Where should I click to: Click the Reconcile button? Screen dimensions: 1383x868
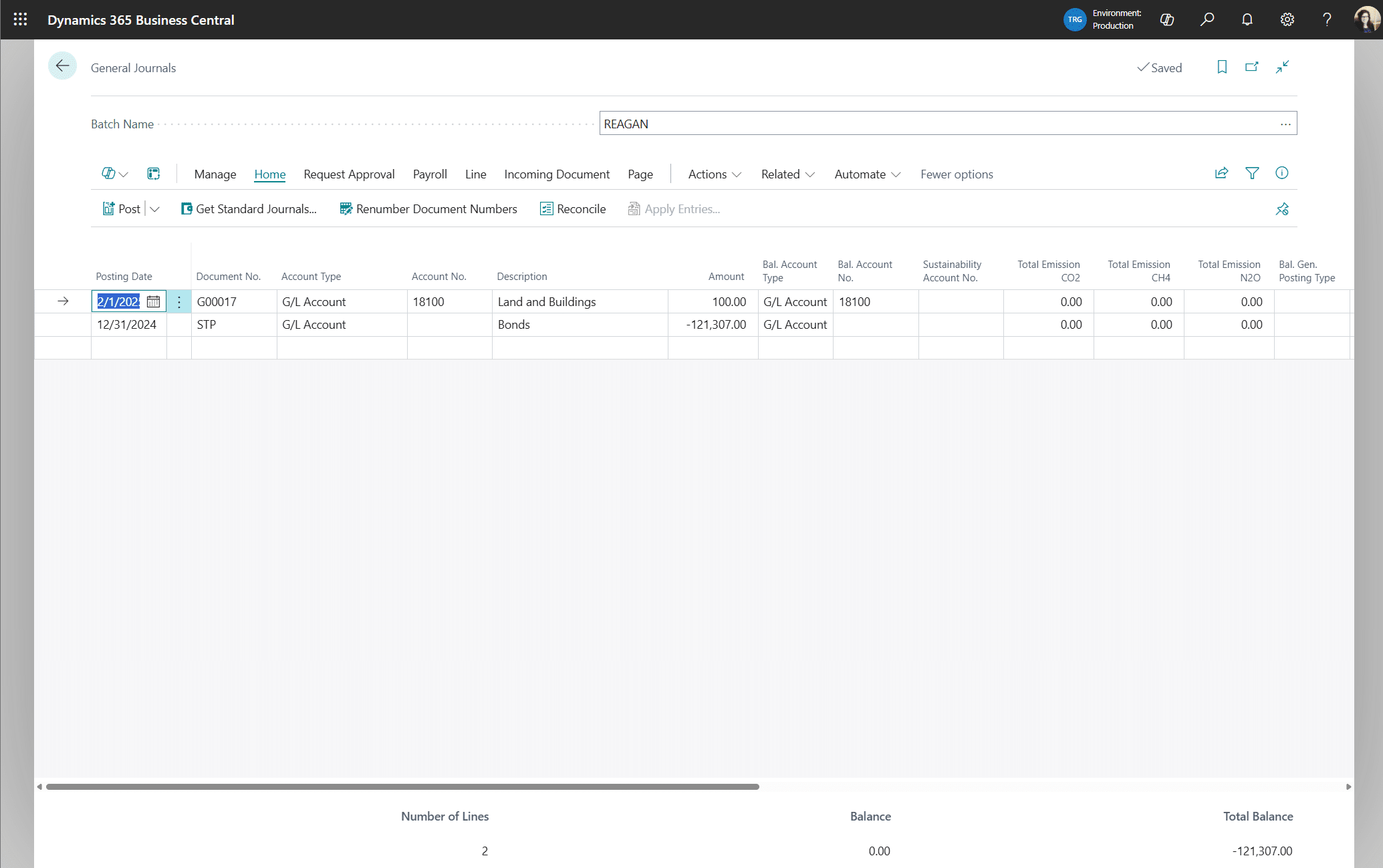pos(573,209)
